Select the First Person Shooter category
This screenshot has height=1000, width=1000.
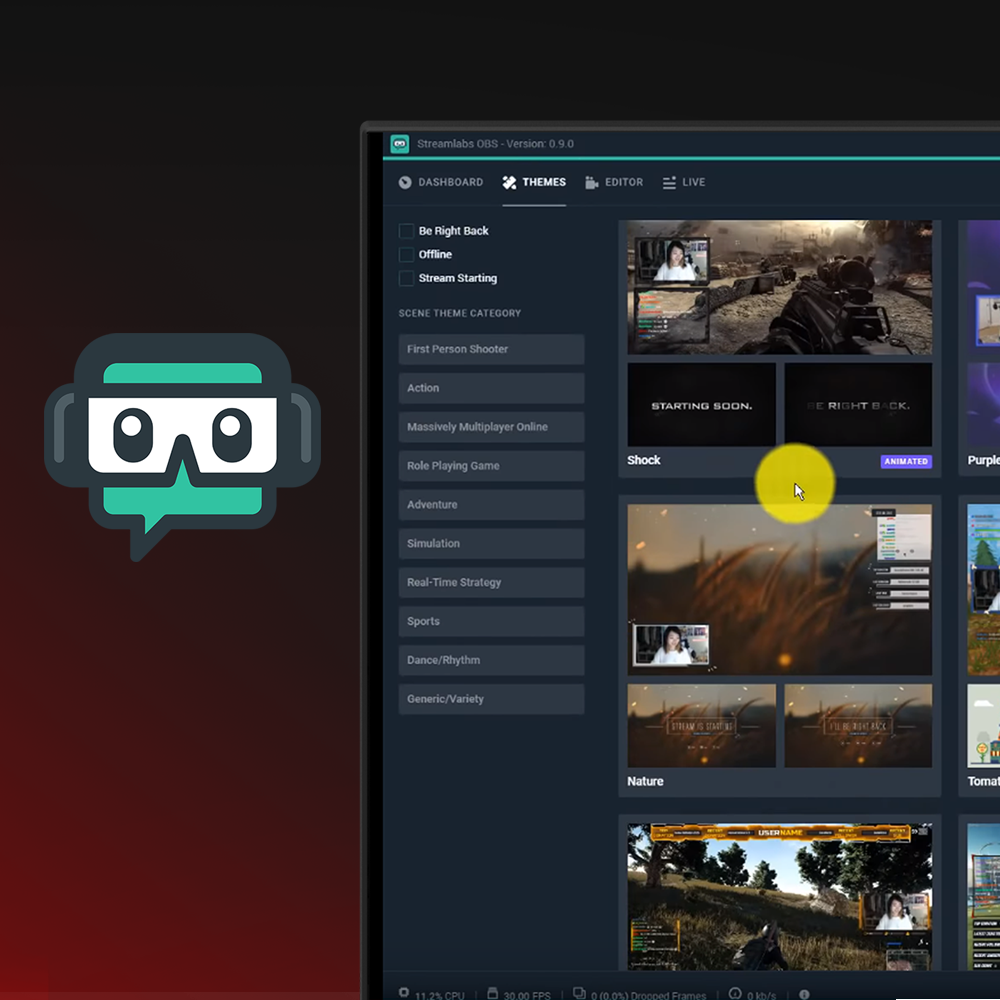click(491, 349)
